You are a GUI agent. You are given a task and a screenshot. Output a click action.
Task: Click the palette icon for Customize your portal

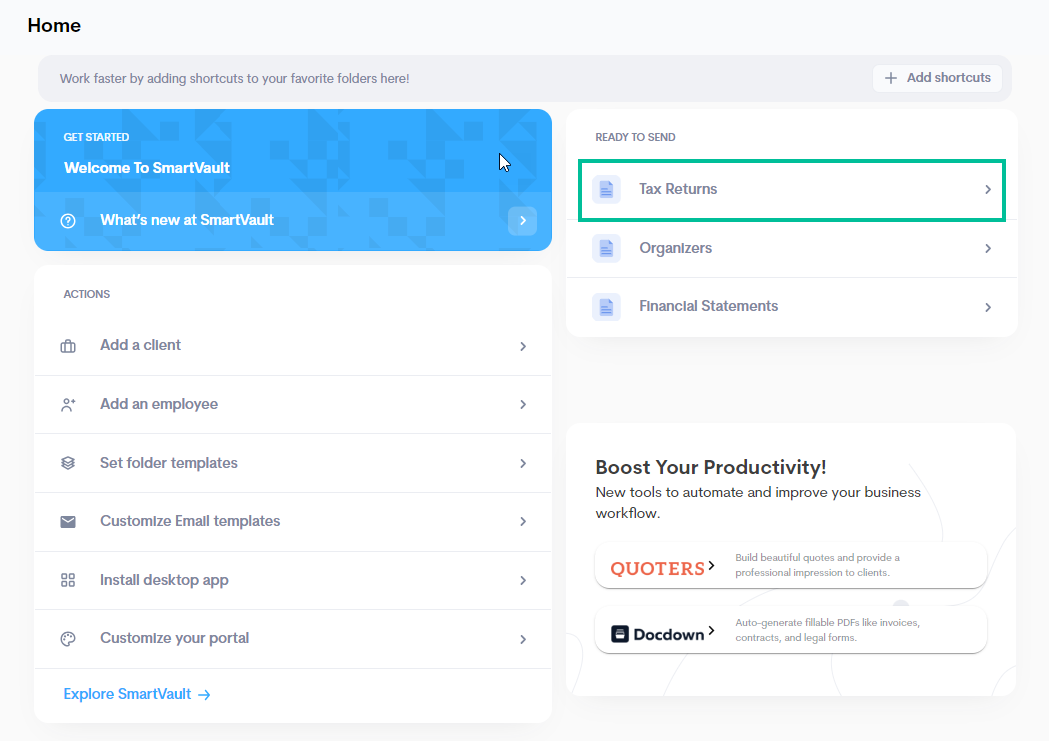[68, 639]
